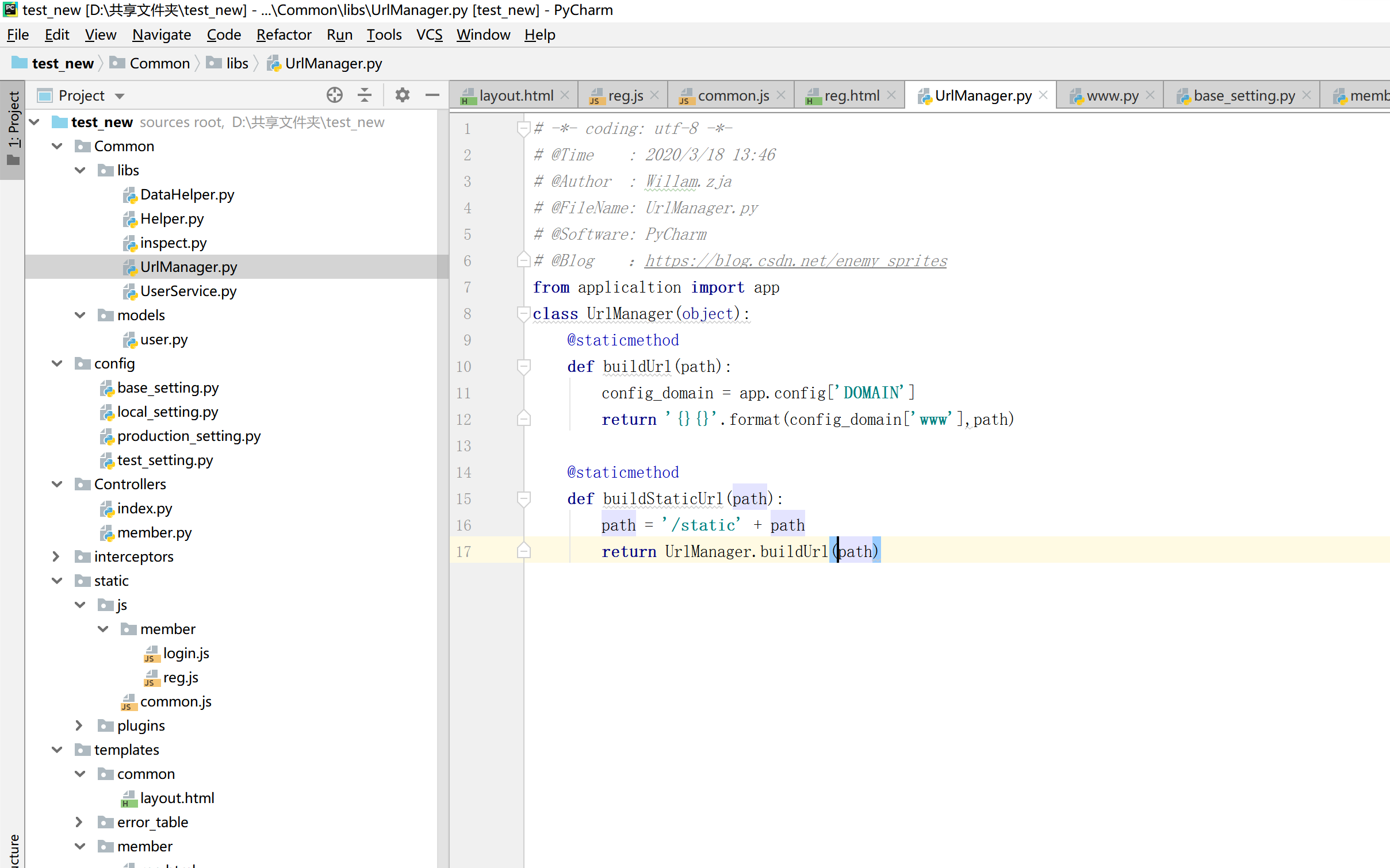Switch to the www.py tab
1390x868 pixels.
[1112, 95]
